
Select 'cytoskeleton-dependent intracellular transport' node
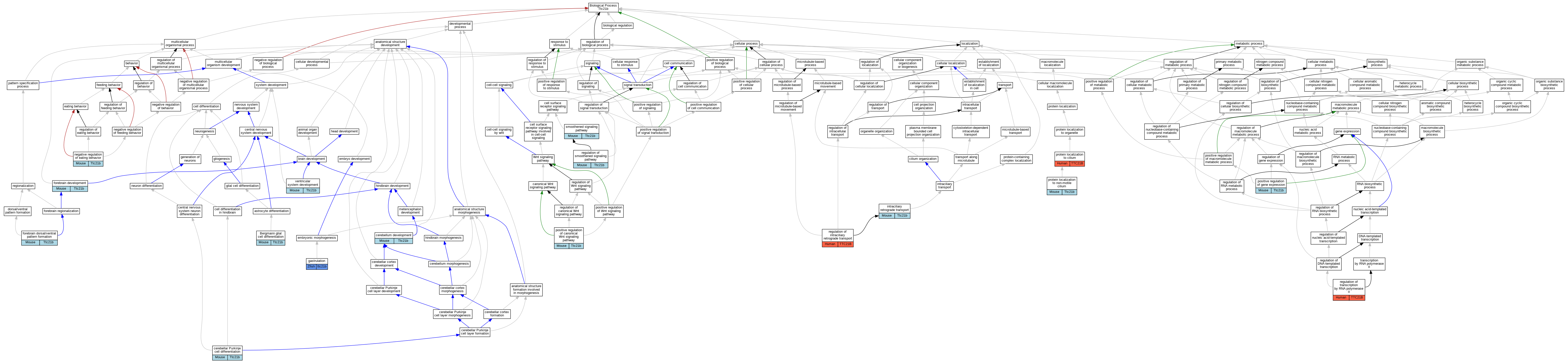click(x=971, y=132)
